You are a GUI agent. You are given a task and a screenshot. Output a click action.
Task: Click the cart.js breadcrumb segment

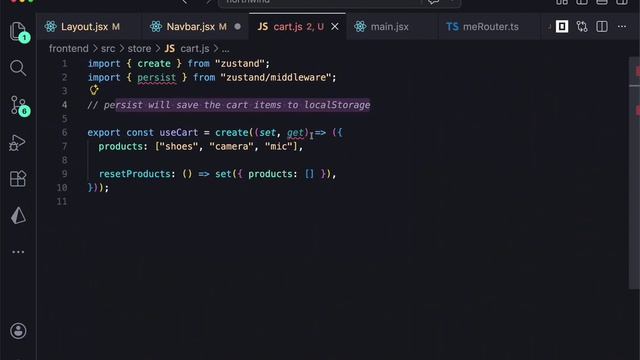(x=187, y=49)
